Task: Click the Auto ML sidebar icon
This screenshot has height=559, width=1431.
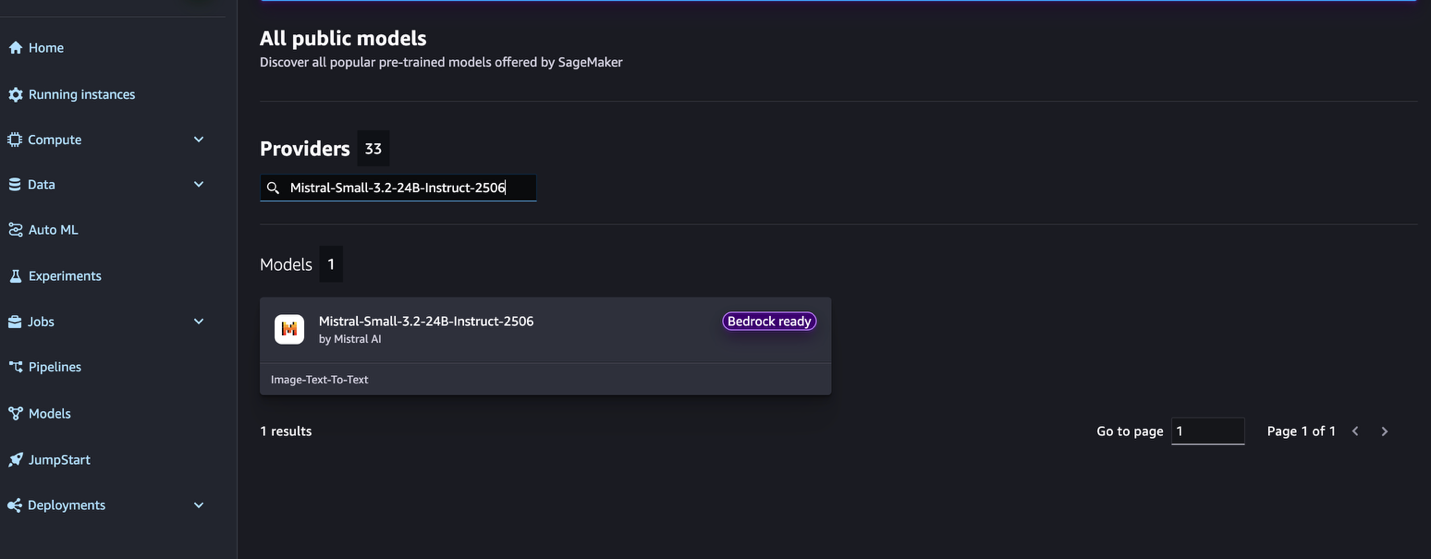Action: pos(15,230)
